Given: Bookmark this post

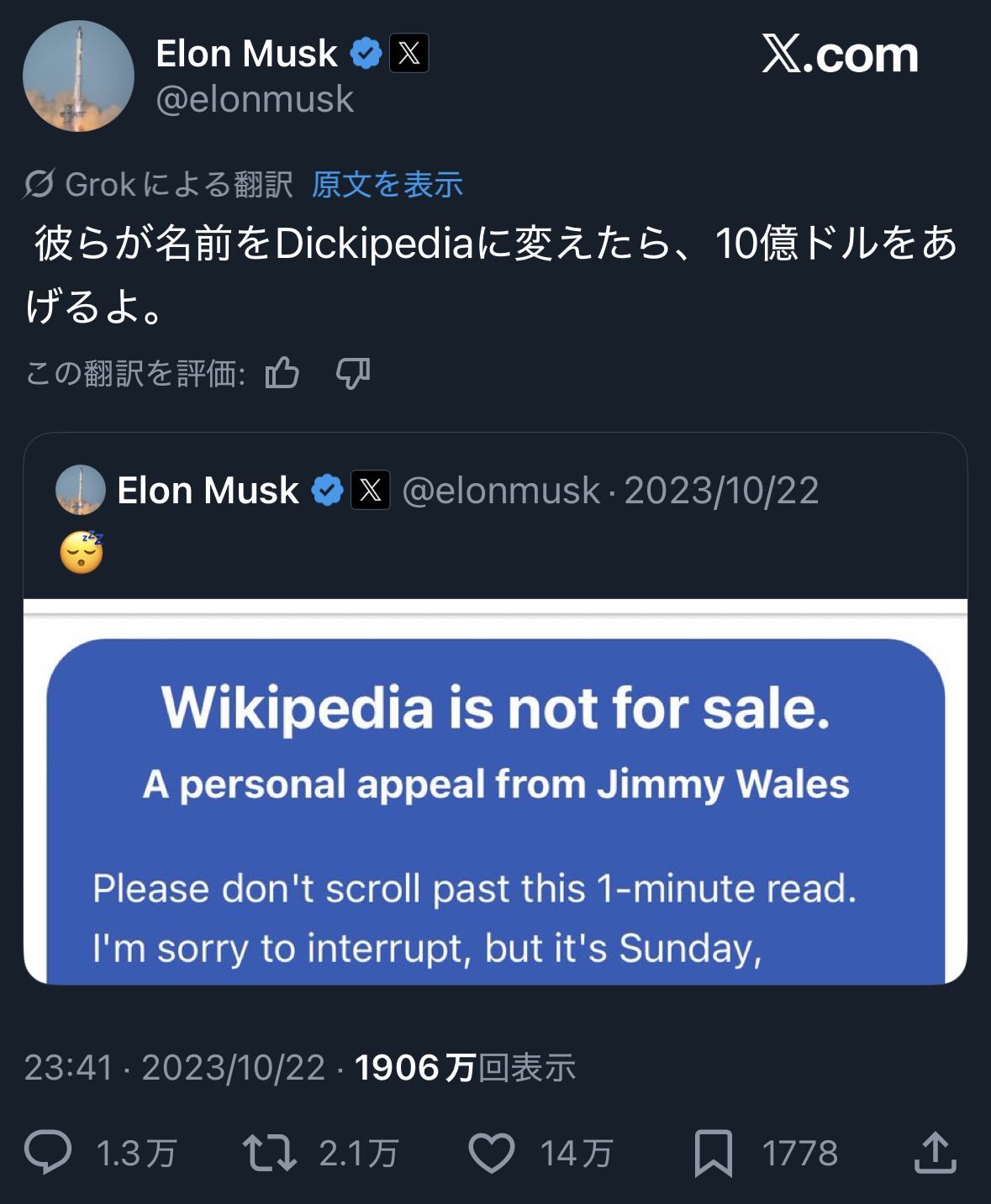Looking at the screenshot, I should [x=713, y=1152].
